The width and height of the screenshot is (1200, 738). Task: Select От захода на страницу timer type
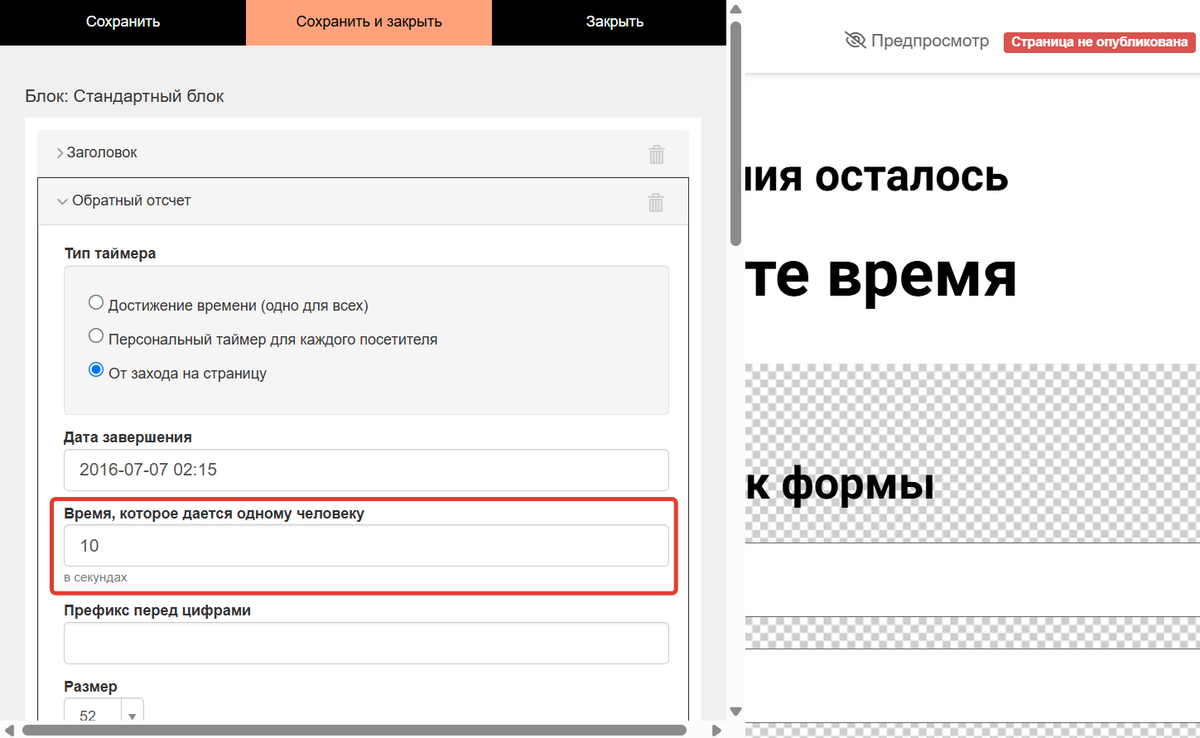tap(96, 372)
